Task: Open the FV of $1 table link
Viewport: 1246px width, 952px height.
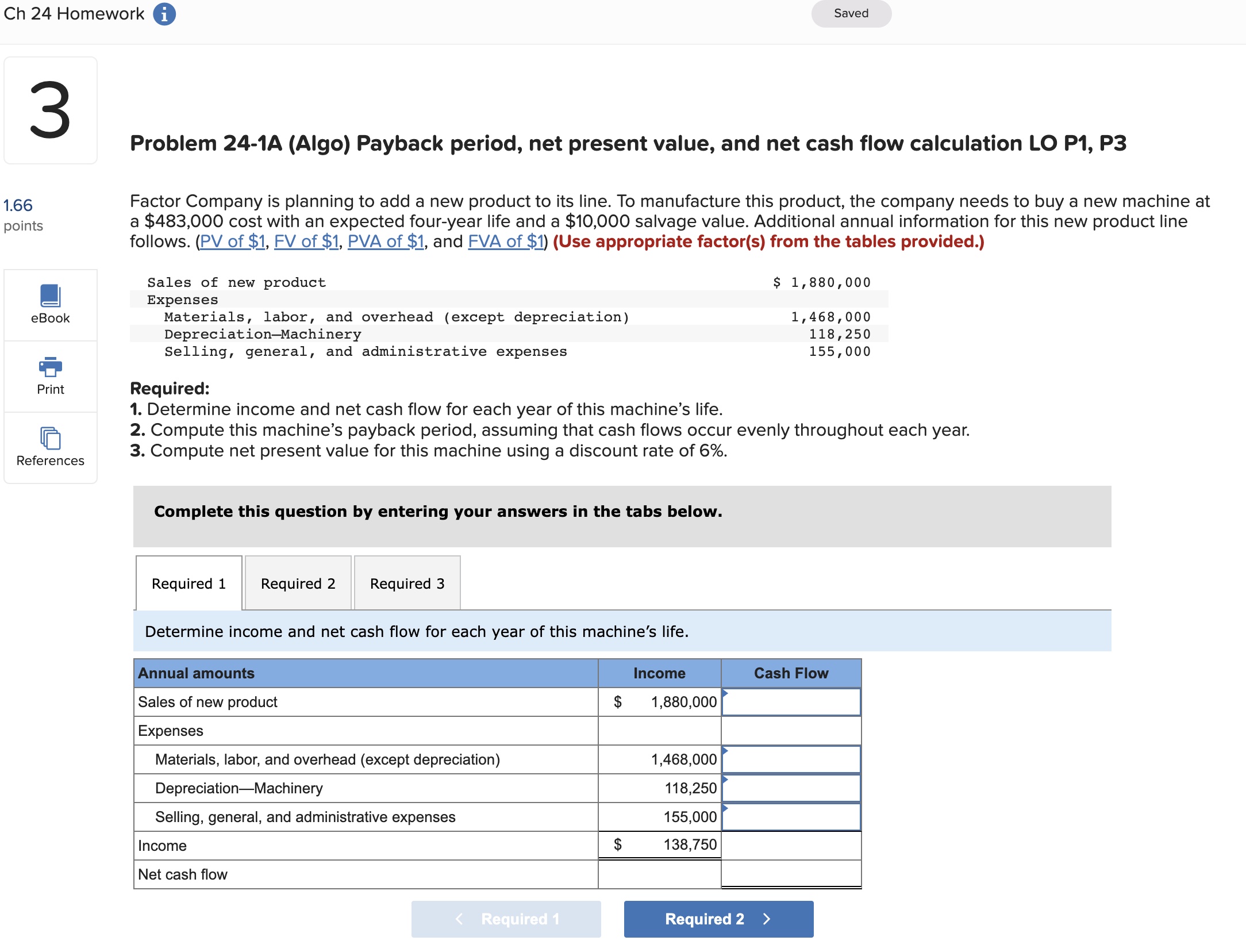Action: [x=307, y=241]
